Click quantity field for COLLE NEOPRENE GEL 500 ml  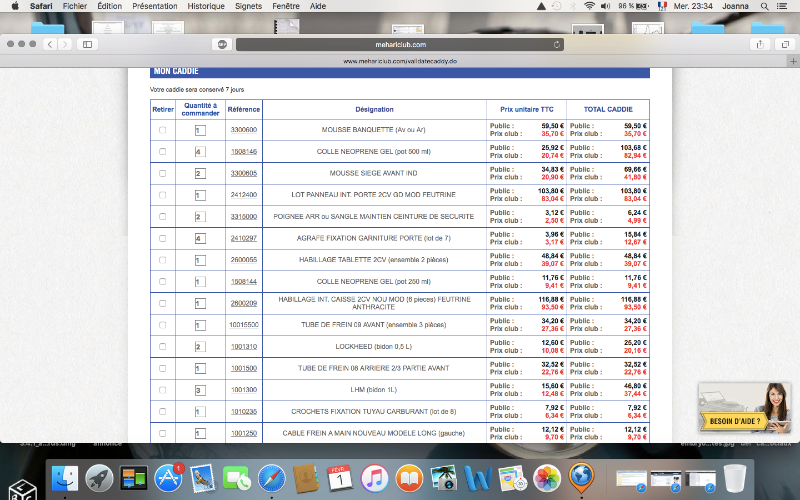coord(200,152)
